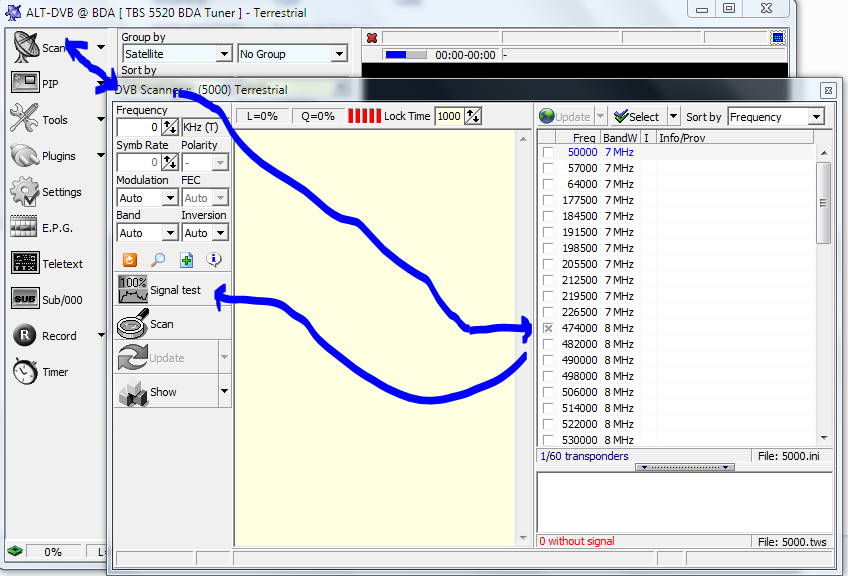Image resolution: width=848 pixels, height=576 pixels.
Task: Tick the 506000 frequency checkbox
Action: (x=547, y=392)
